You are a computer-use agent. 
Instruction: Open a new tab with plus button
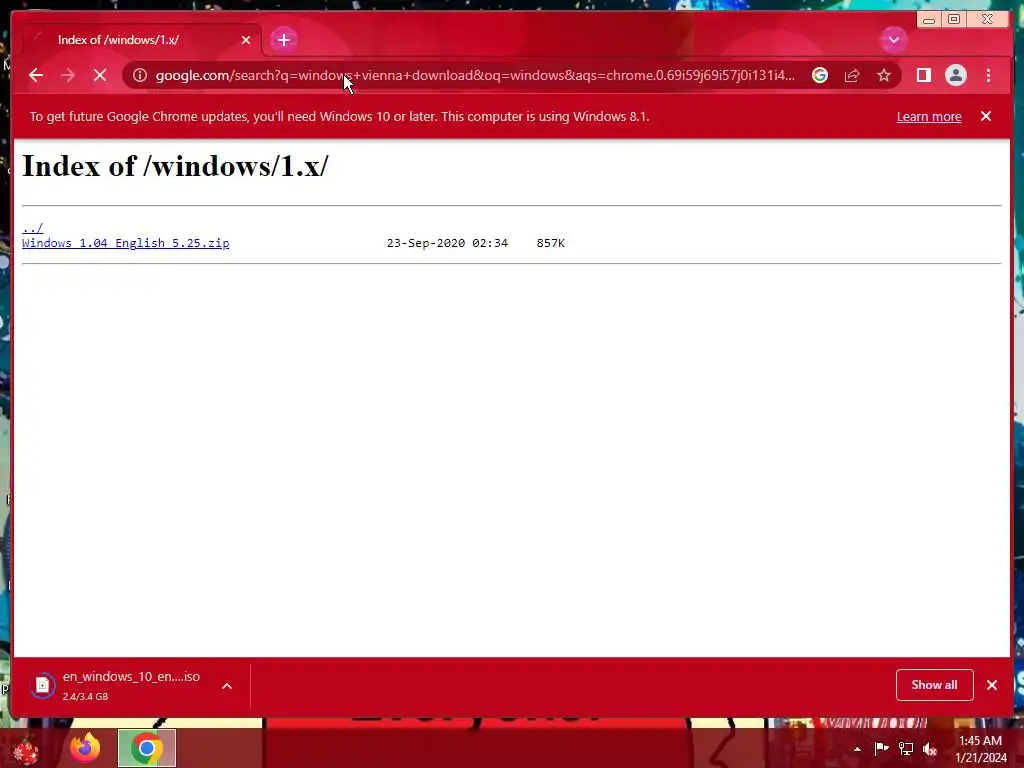283,40
